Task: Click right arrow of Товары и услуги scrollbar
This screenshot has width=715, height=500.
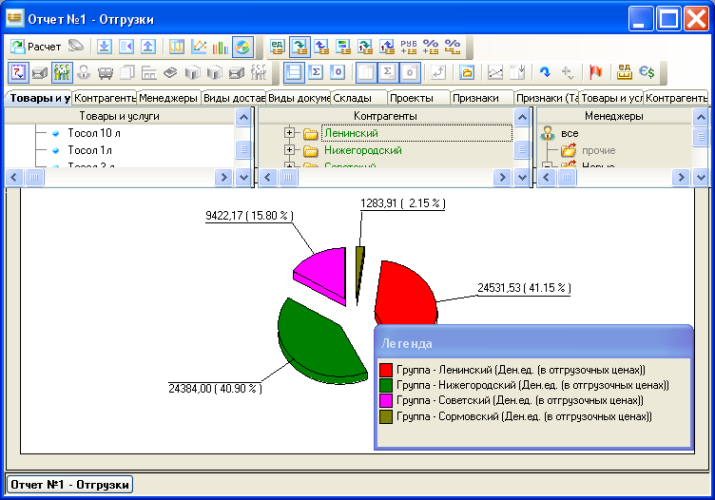Action: tap(223, 177)
